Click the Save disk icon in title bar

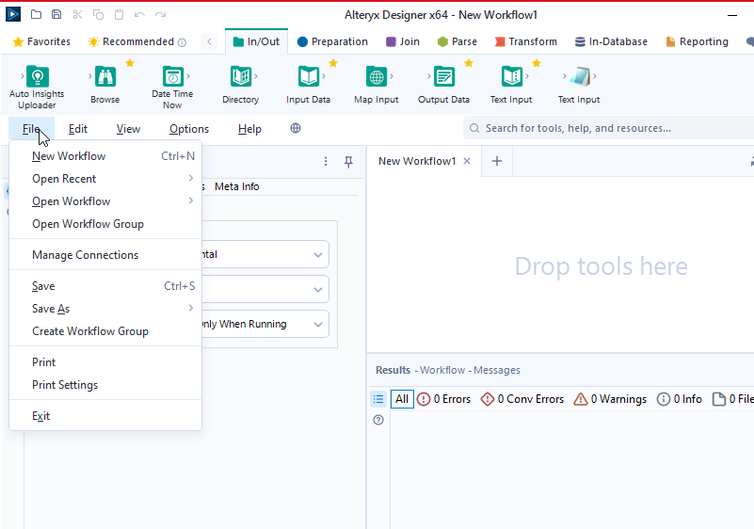[56, 14]
